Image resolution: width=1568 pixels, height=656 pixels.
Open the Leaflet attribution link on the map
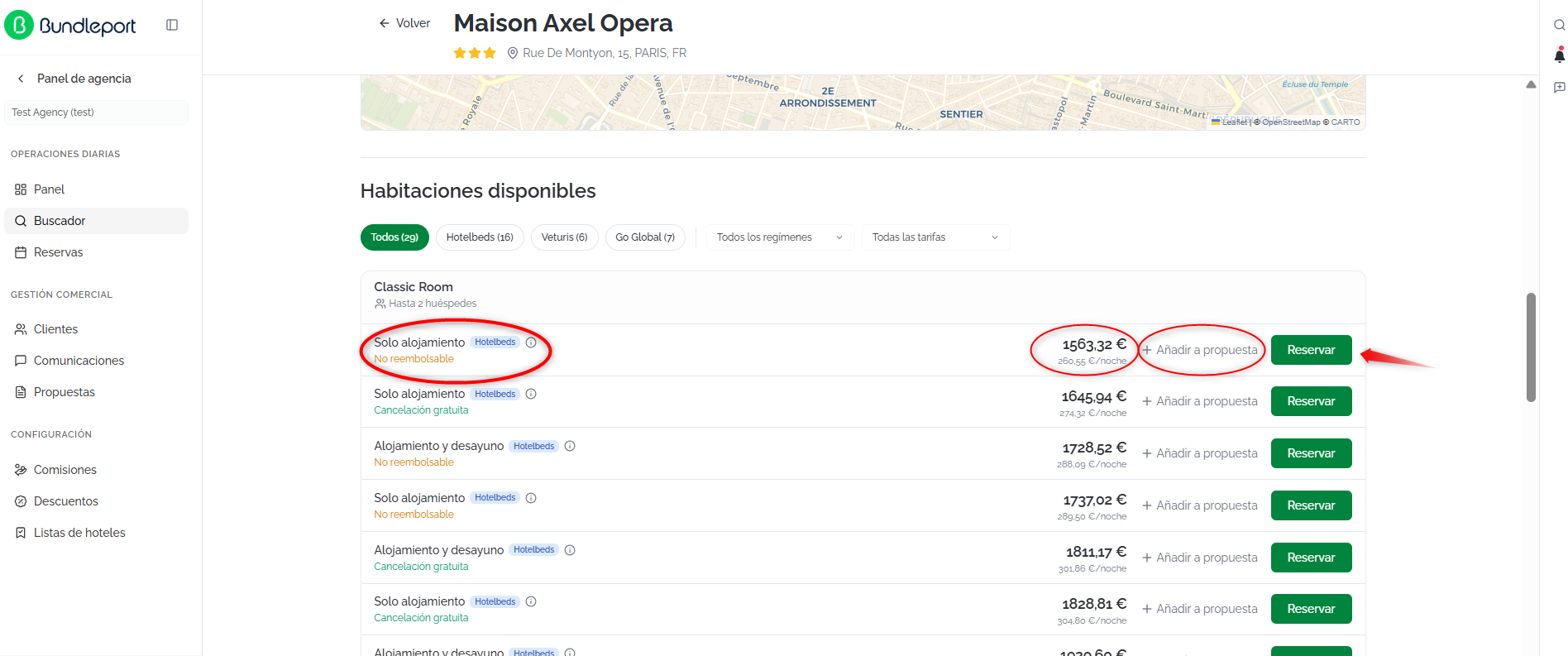(x=1230, y=122)
